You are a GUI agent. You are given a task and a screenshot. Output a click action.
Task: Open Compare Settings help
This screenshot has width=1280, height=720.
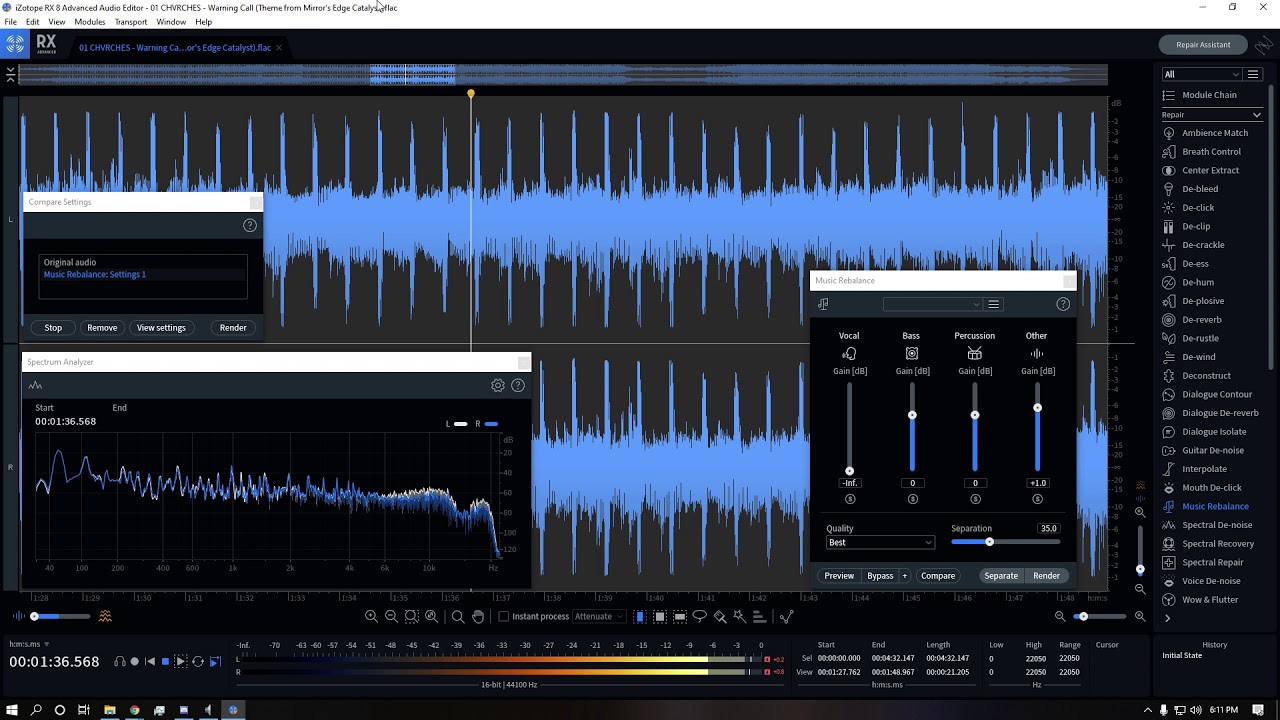pos(250,225)
